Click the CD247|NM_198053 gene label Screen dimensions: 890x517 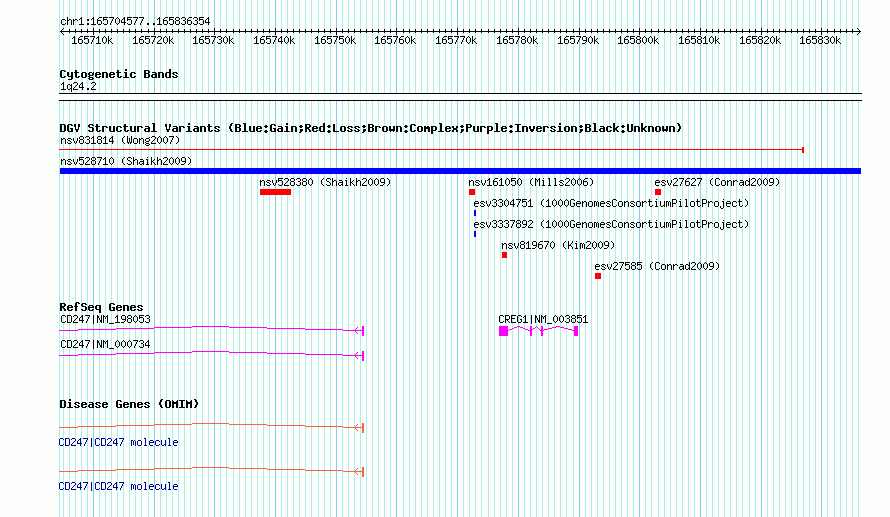pyautogui.click(x=106, y=319)
